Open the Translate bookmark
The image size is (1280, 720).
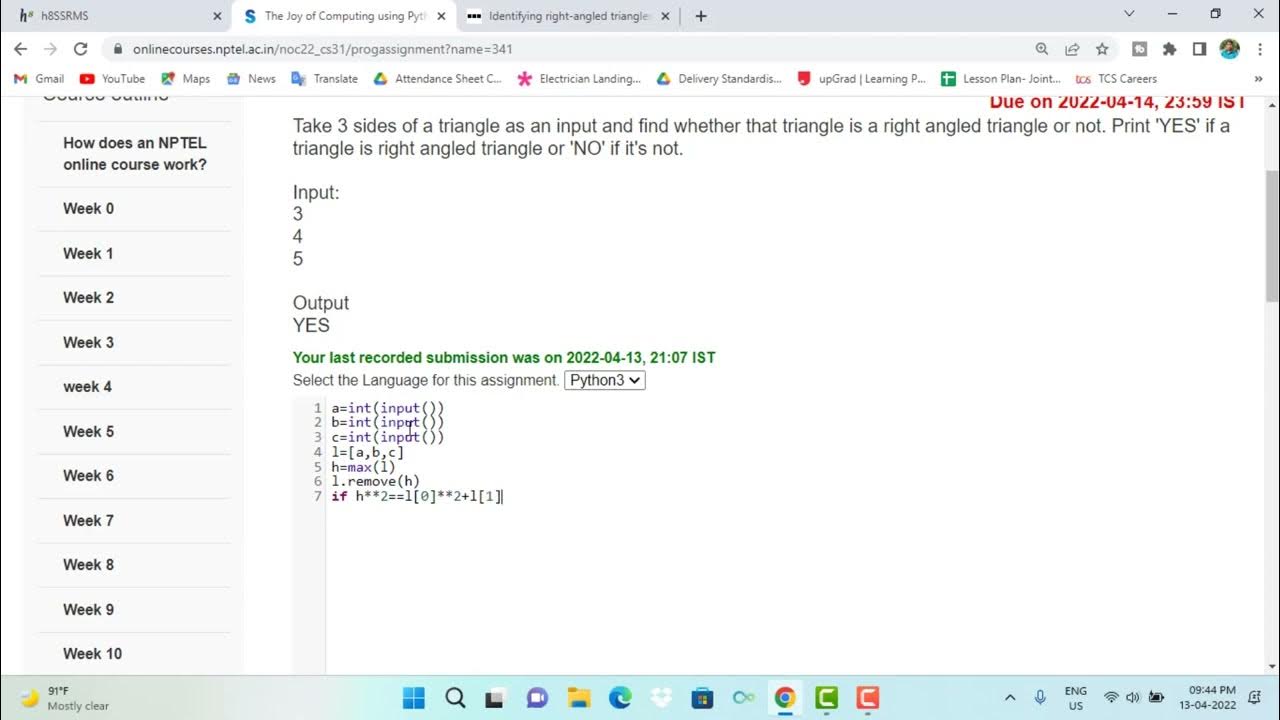pyautogui.click(x=324, y=79)
